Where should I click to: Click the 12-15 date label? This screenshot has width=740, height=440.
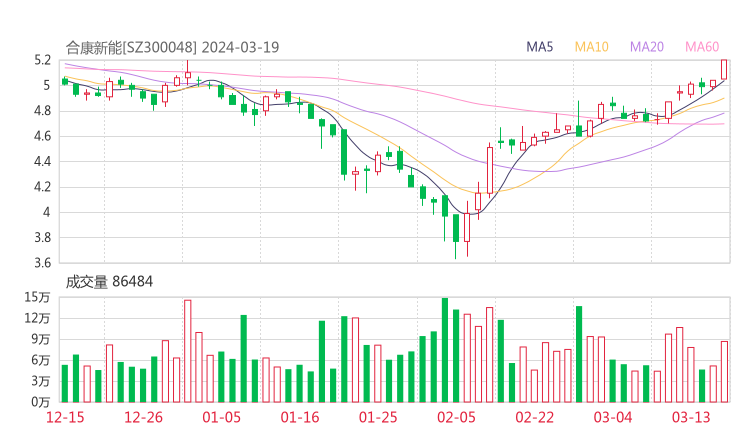(x=65, y=417)
